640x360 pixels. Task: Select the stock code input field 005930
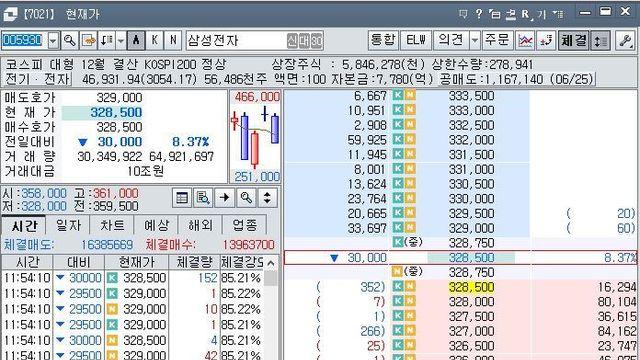pos(24,40)
